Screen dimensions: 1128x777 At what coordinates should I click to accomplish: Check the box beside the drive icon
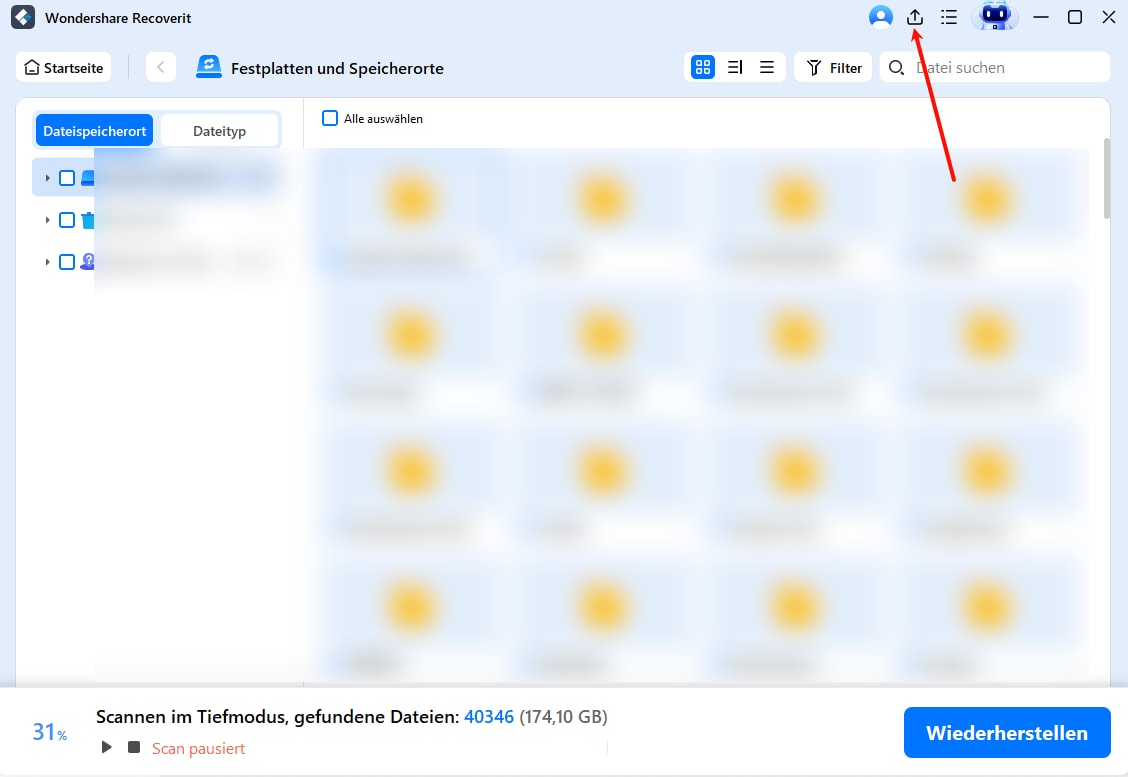pos(67,178)
